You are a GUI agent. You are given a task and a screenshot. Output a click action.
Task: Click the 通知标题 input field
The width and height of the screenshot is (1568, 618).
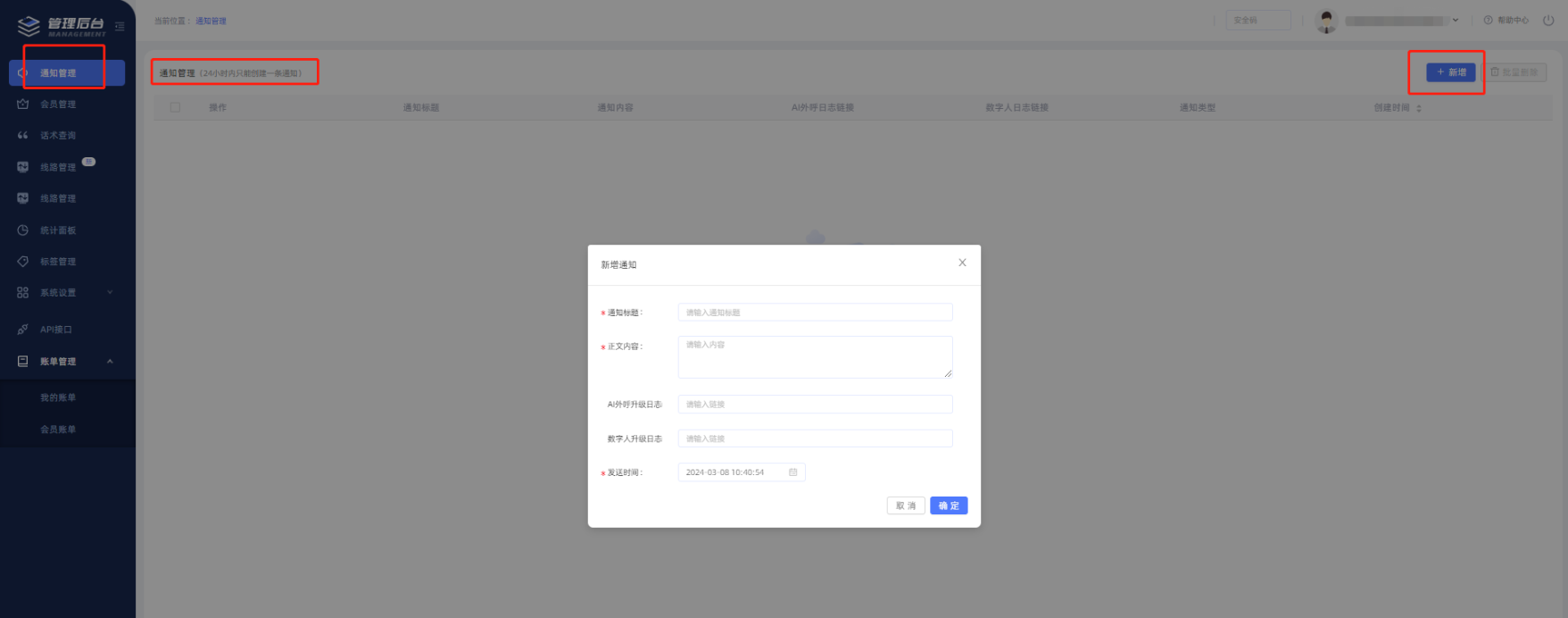[x=815, y=313]
